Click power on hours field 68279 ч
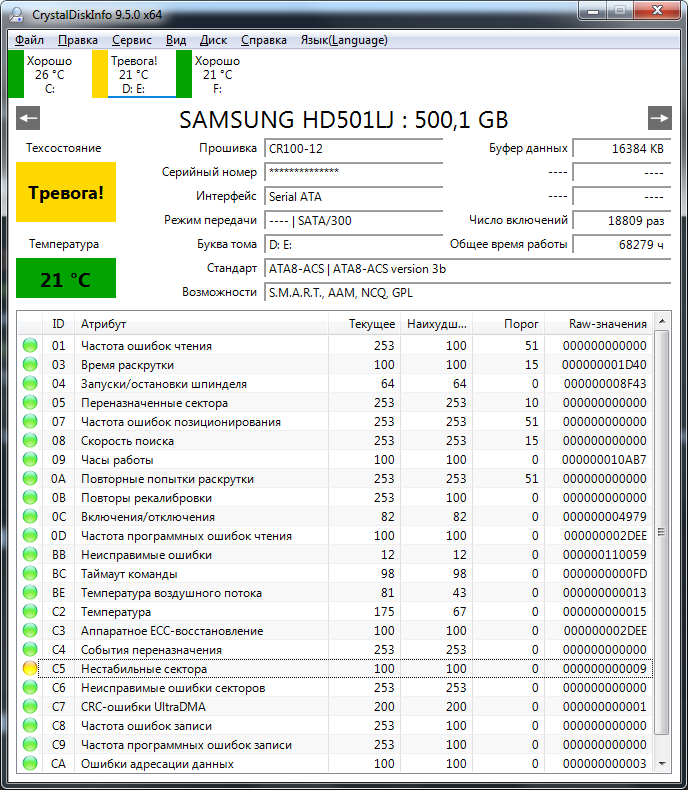Image resolution: width=688 pixels, height=794 pixels. (622, 245)
